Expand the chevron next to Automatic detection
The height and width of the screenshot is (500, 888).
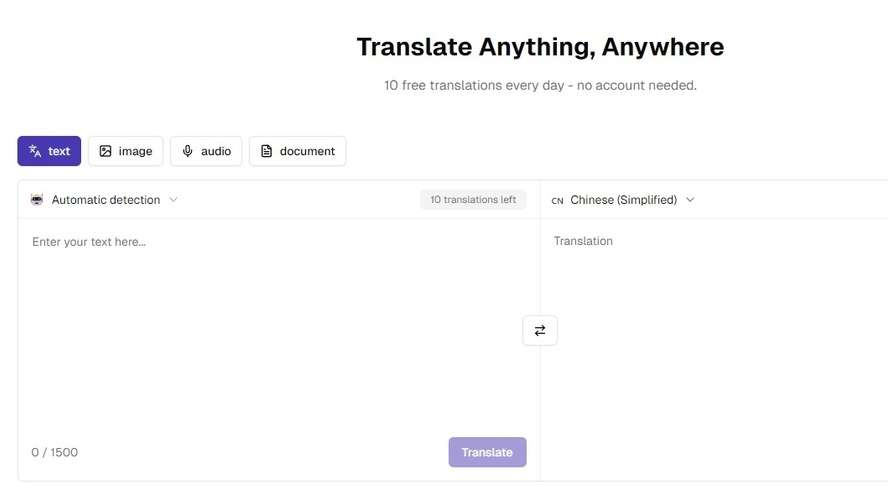tap(174, 199)
